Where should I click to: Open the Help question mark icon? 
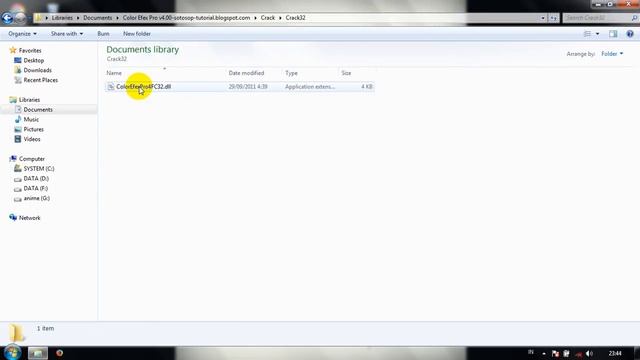(630, 34)
